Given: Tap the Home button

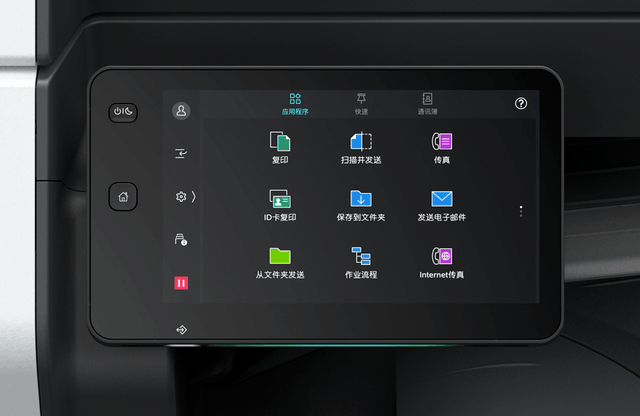Looking at the screenshot, I should click(123, 197).
